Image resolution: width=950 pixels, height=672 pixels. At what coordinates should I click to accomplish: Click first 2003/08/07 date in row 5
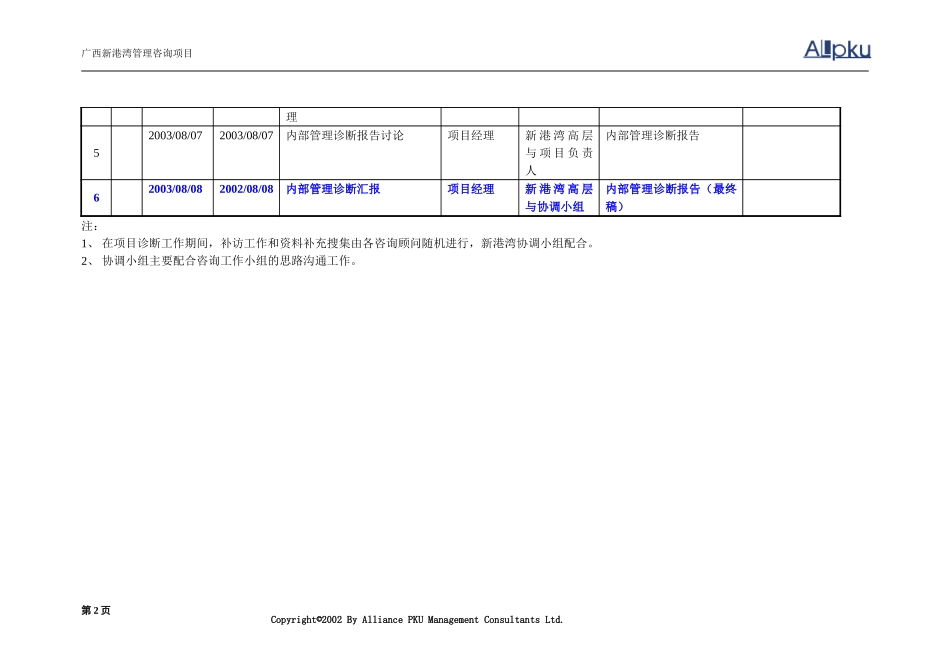click(x=175, y=136)
